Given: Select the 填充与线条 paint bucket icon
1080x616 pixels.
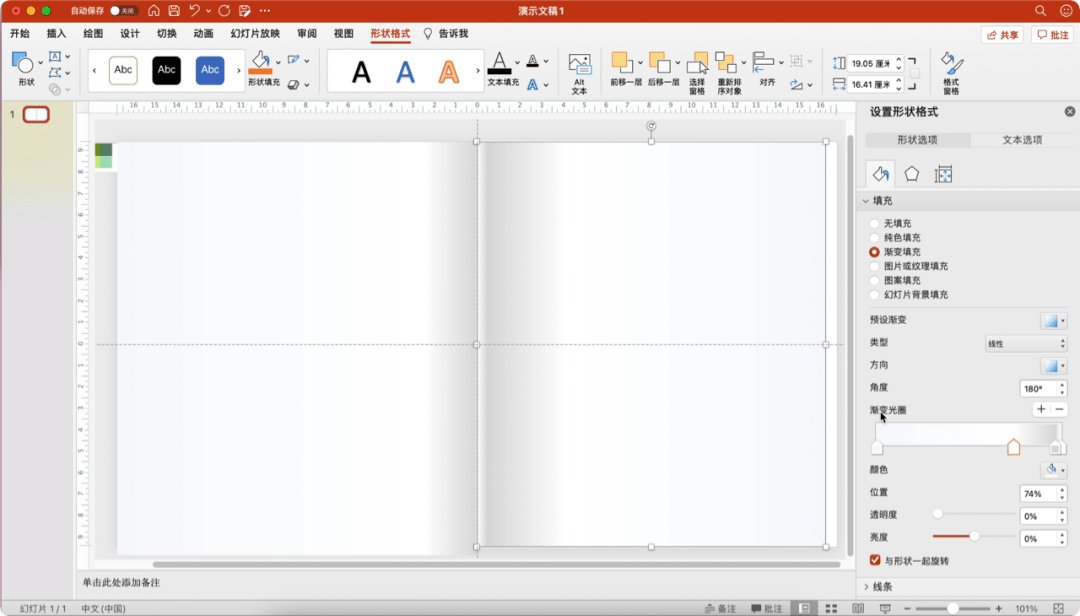Looking at the screenshot, I should coord(881,174).
